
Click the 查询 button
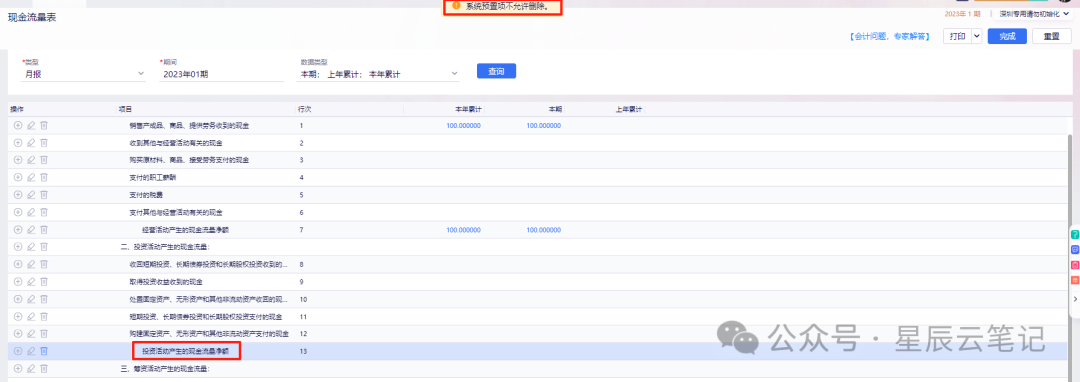pyautogui.click(x=496, y=71)
